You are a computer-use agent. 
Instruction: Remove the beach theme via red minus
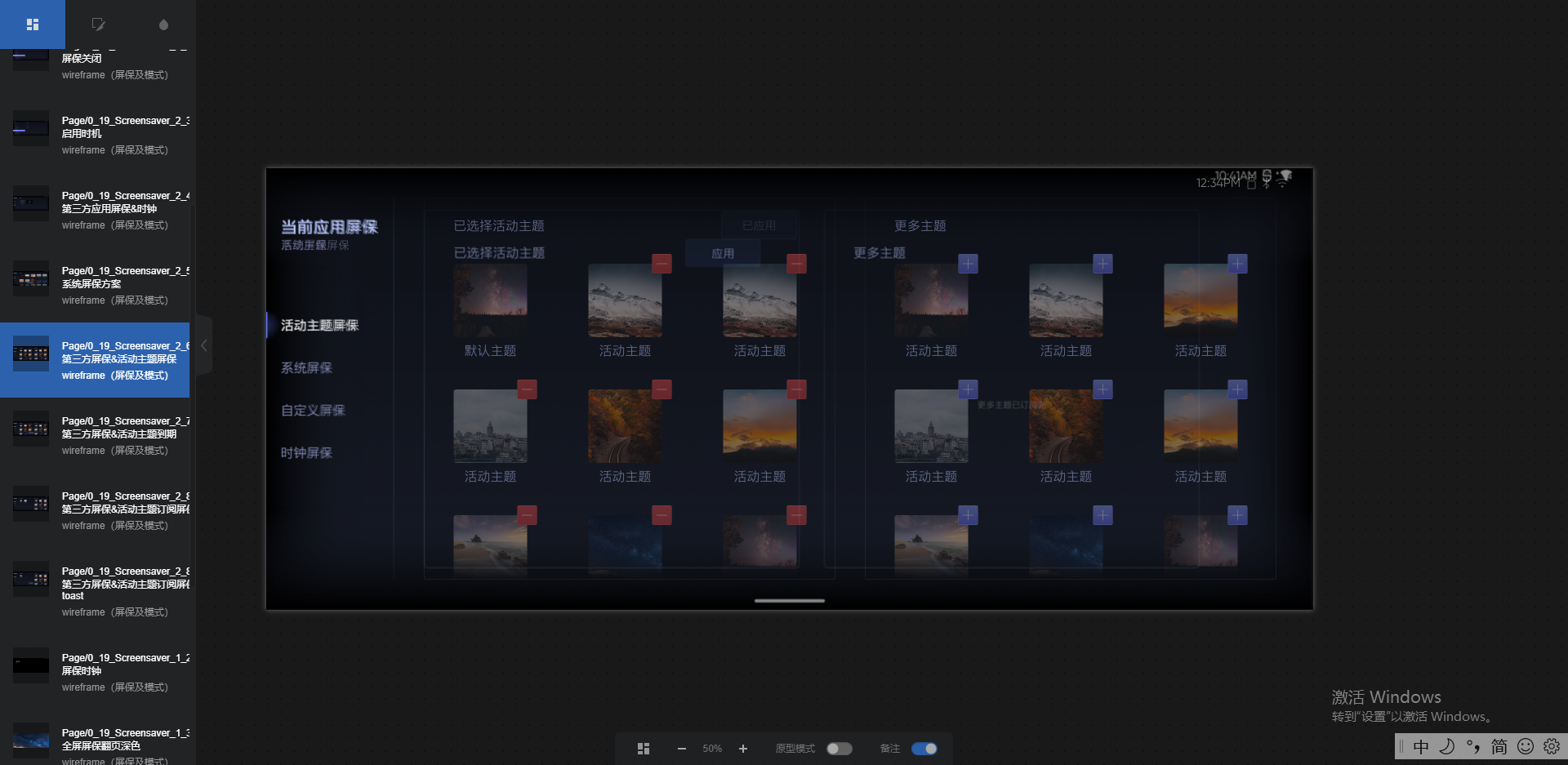click(527, 515)
